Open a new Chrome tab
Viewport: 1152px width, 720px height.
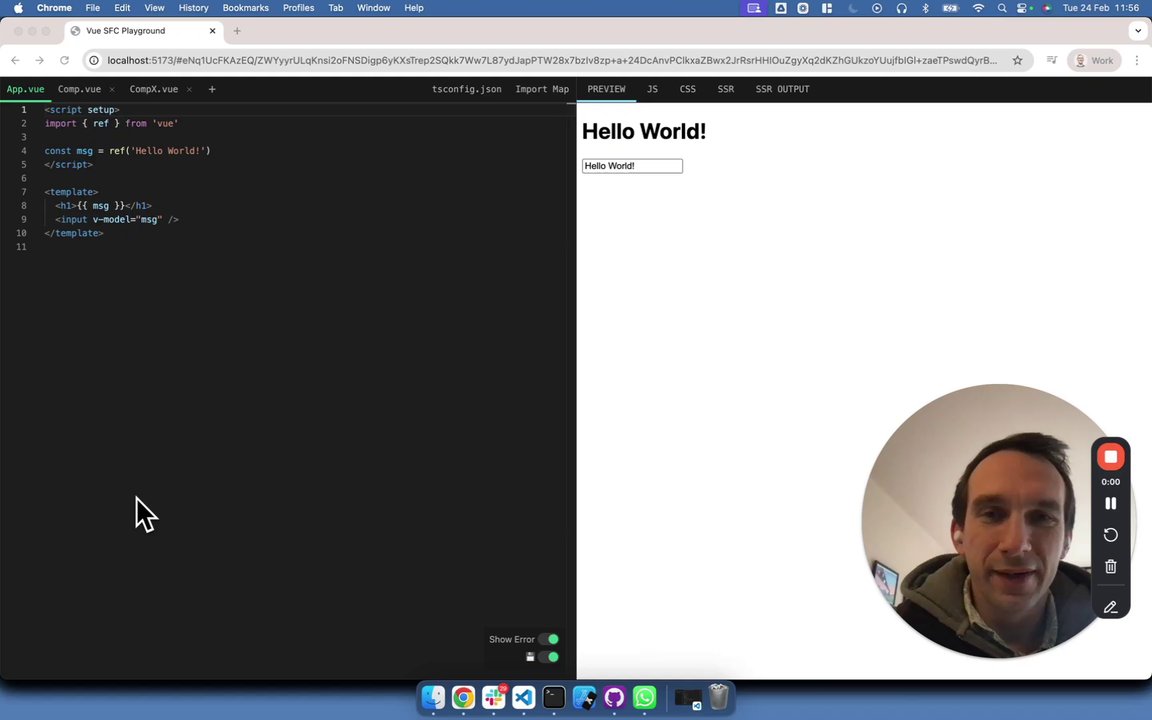pos(237,31)
